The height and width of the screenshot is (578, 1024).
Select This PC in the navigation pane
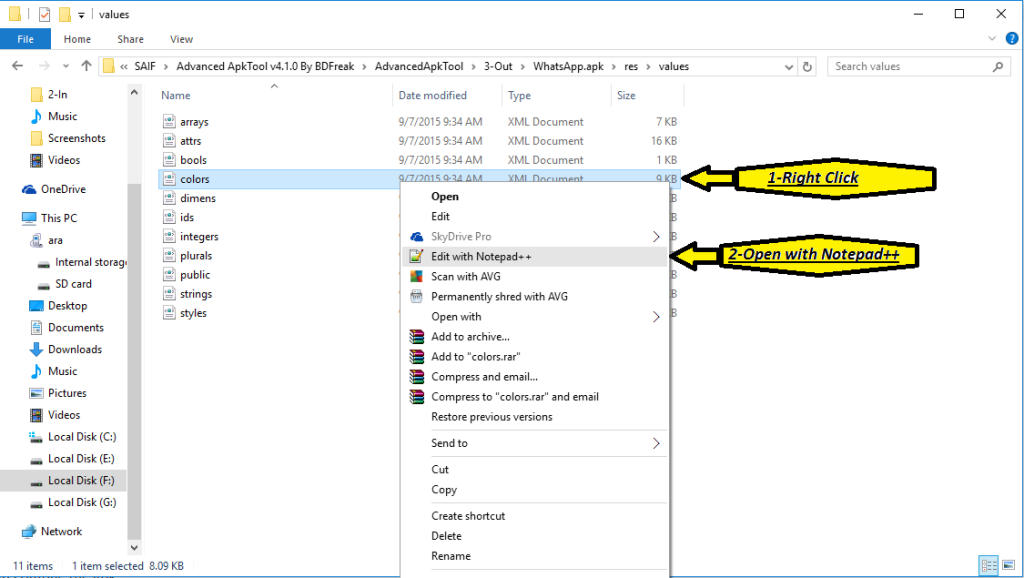tap(58, 218)
